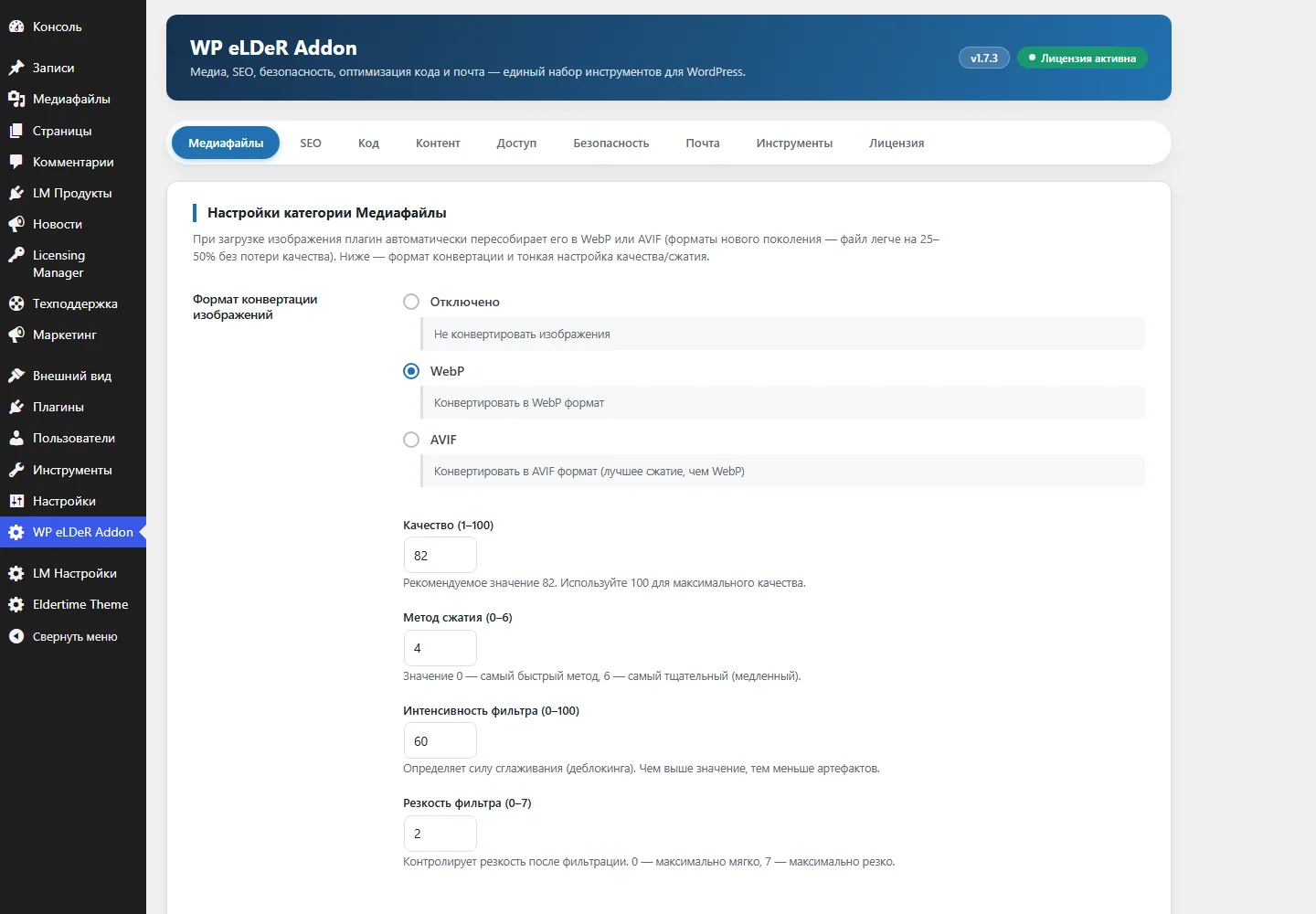This screenshot has height=914, width=1316.
Task: Click the sidebar Инструменты wrench icon
Action: click(x=16, y=470)
